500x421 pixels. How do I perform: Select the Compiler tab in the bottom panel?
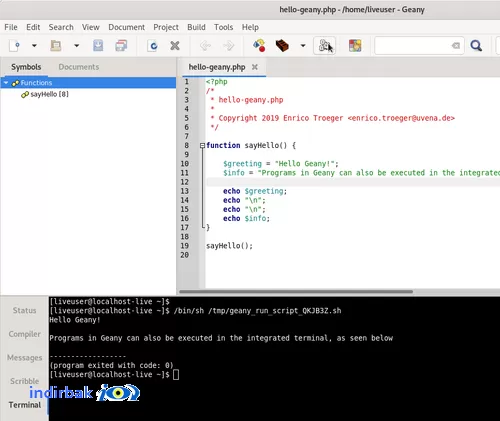[x=25, y=334]
